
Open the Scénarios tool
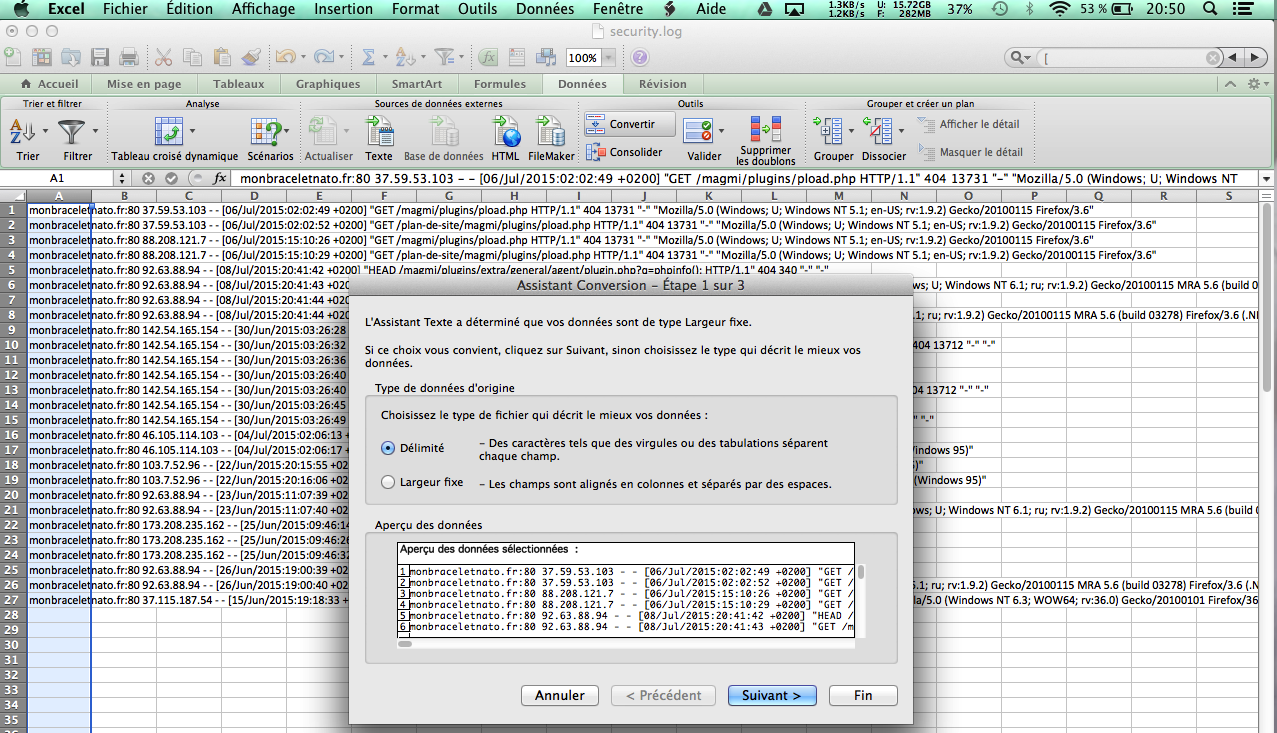click(264, 131)
